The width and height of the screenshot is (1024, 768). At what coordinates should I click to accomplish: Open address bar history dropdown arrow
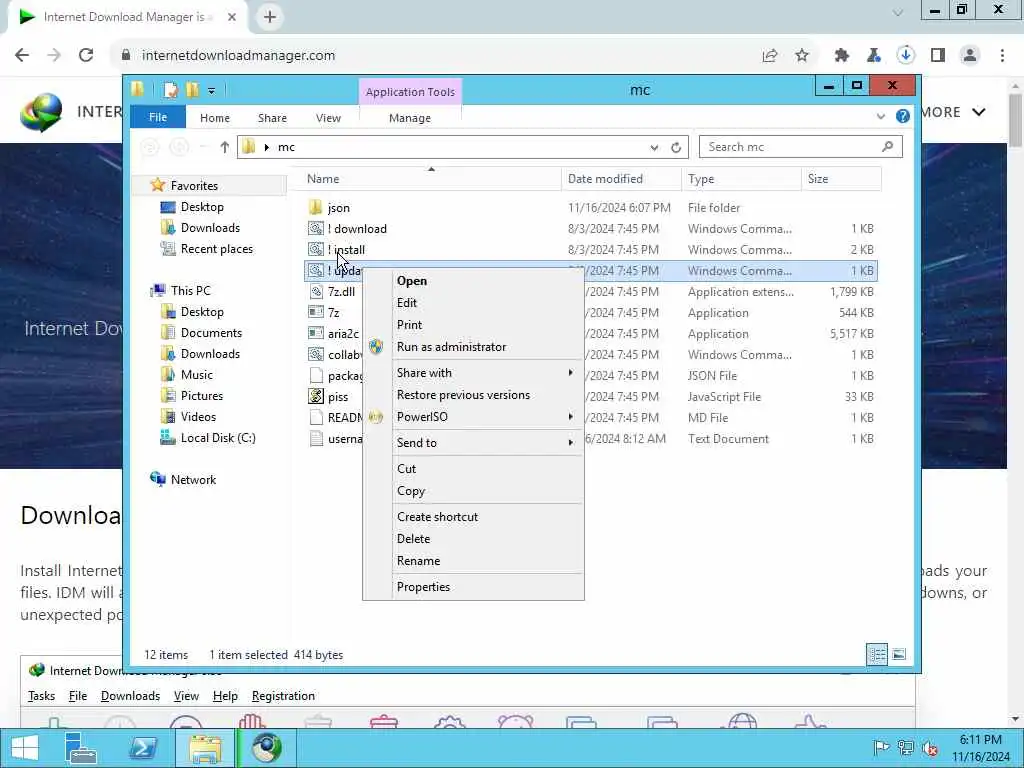click(x=654, y=148)
